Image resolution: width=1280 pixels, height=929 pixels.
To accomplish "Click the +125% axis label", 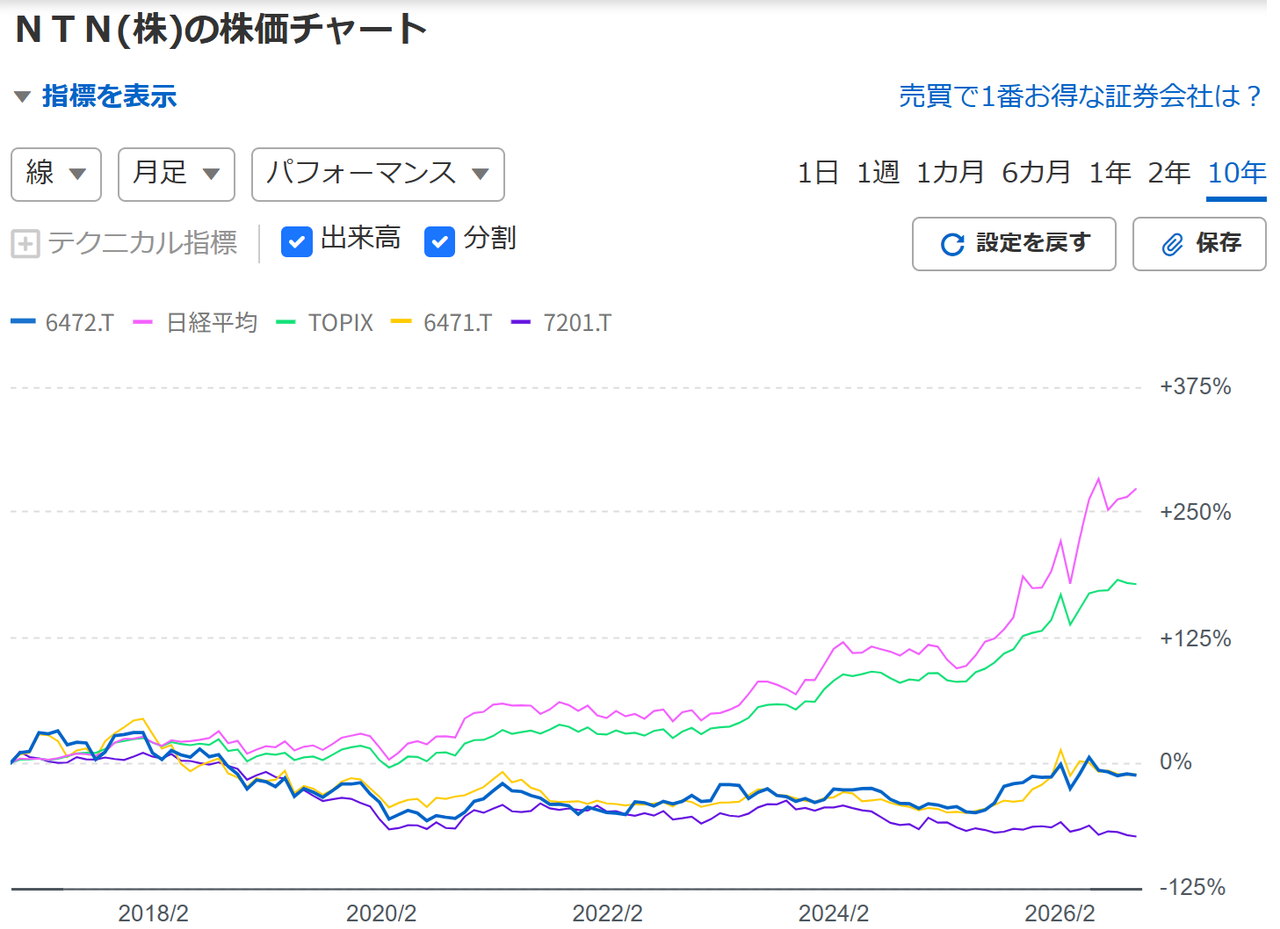I will [x=1195, y=638].
